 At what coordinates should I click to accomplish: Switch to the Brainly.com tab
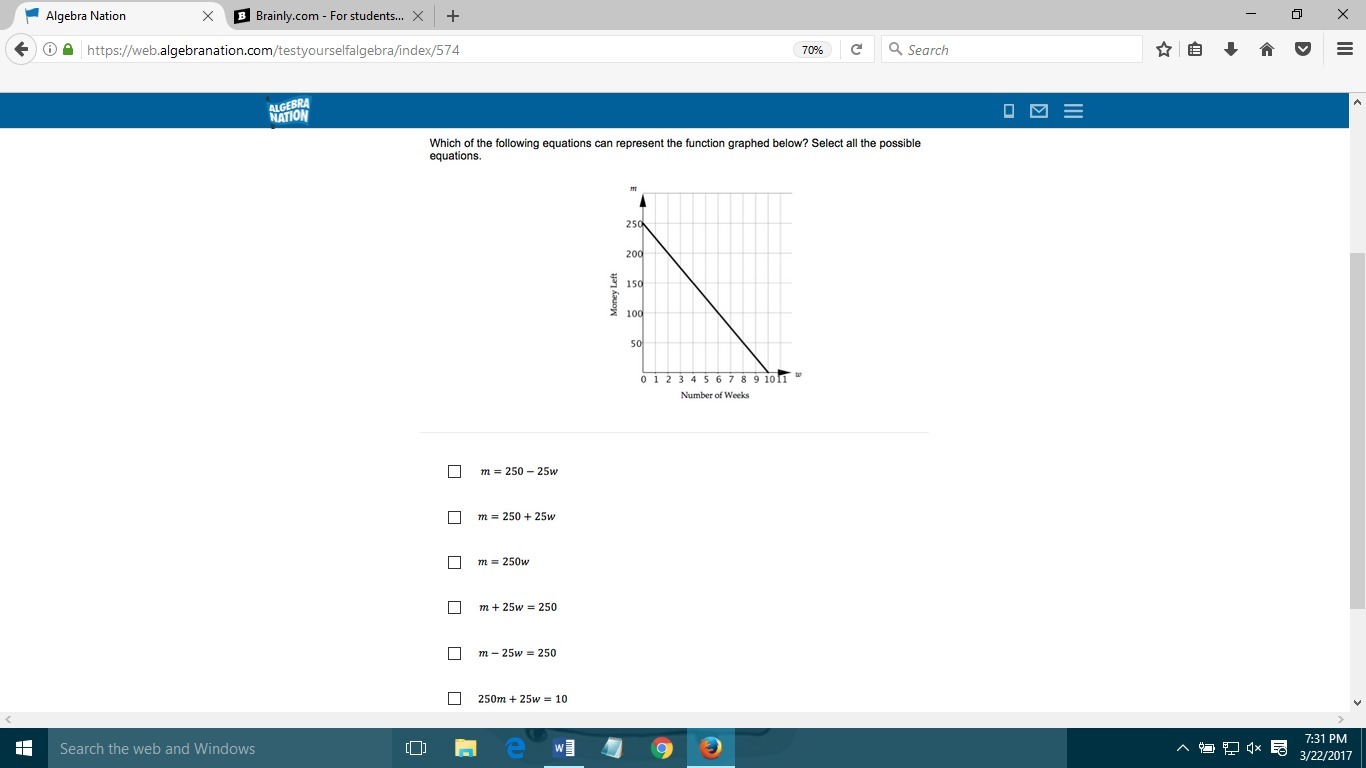[329, 16]
